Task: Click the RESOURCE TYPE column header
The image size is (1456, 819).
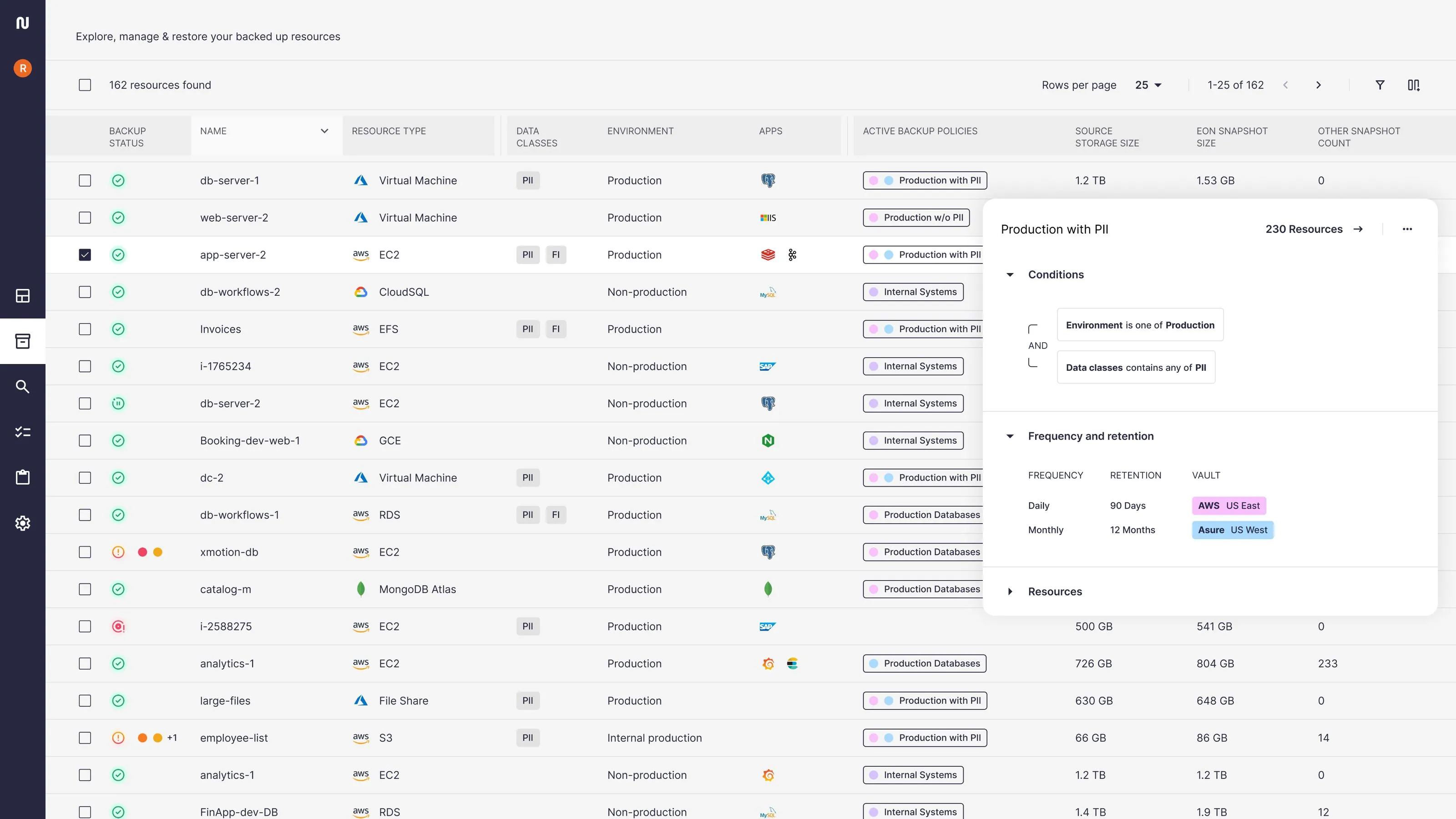Action: [389, 131]
